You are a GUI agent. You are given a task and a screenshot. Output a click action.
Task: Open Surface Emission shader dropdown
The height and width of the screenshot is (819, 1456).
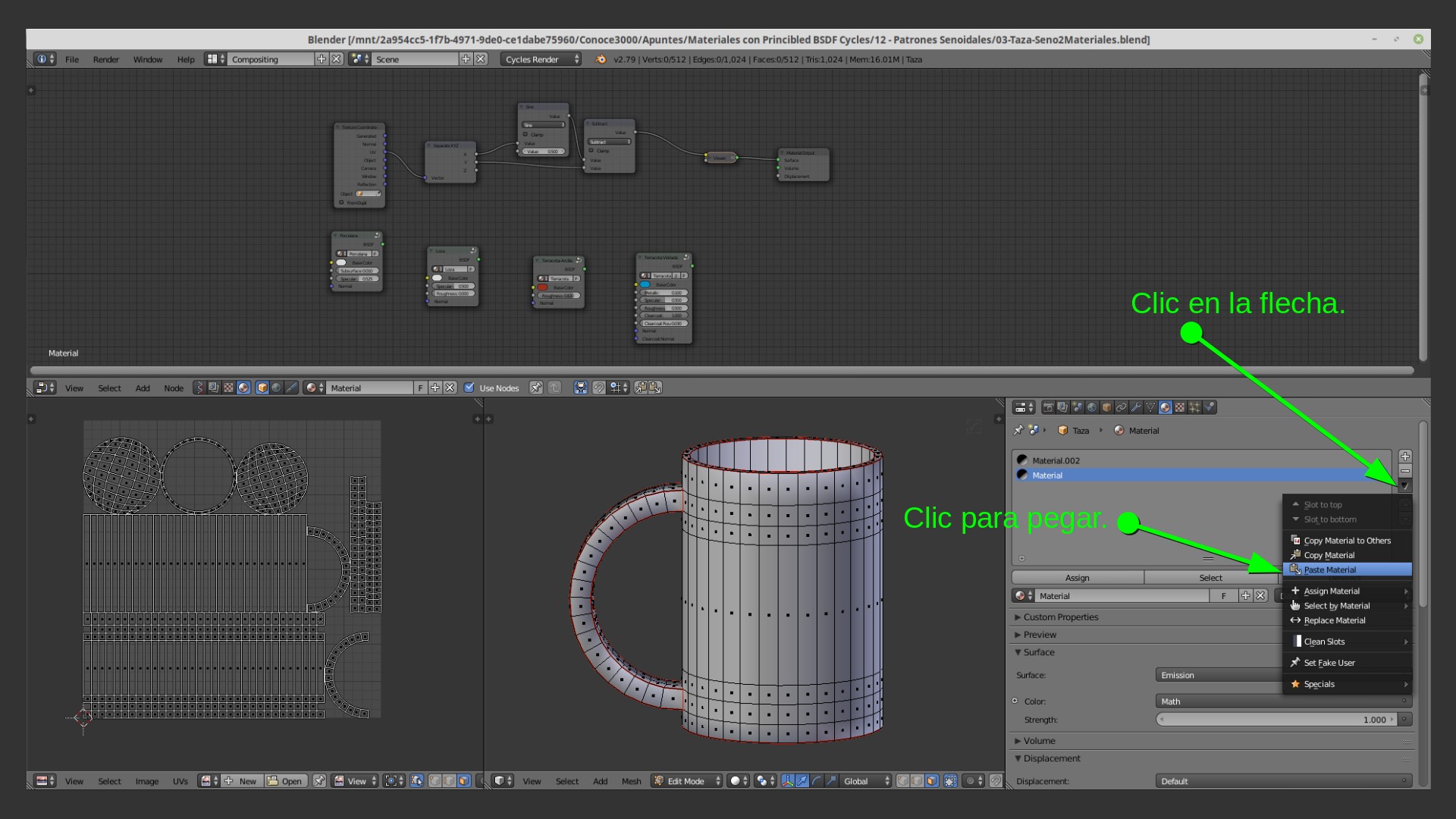[x=1219, y=675]
